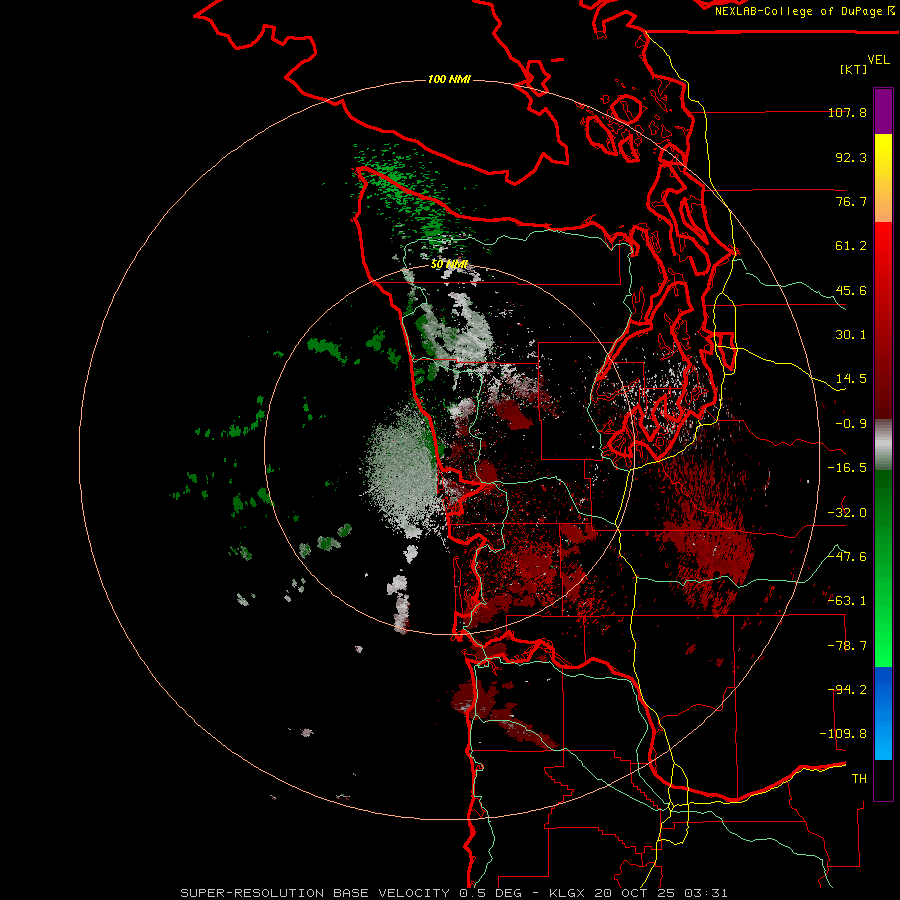Select the -63.1 velocity scale value
The width and height of the screenshot is (900, 900).
coord(847,601)
